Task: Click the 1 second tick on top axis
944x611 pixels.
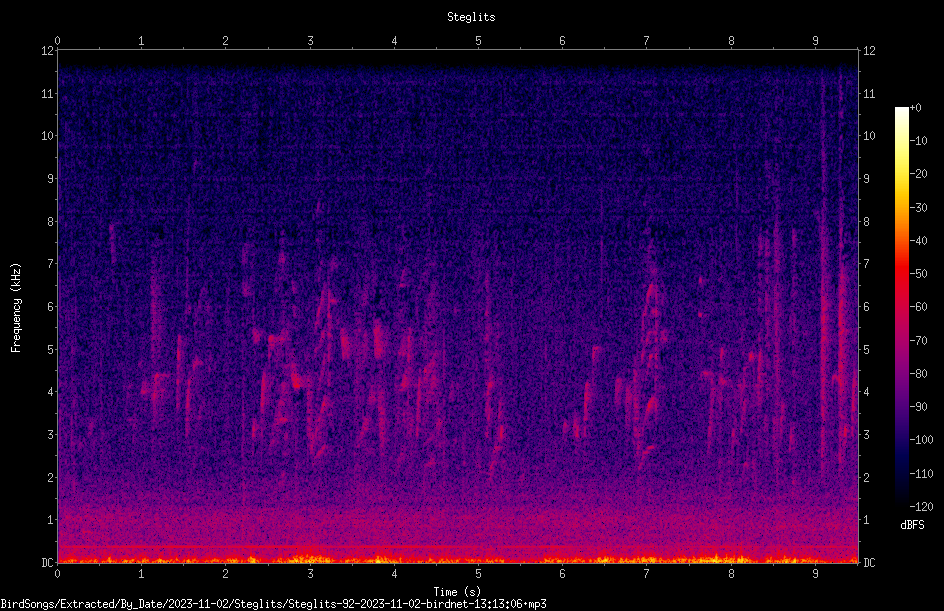Action: click(x=141, y=40)
